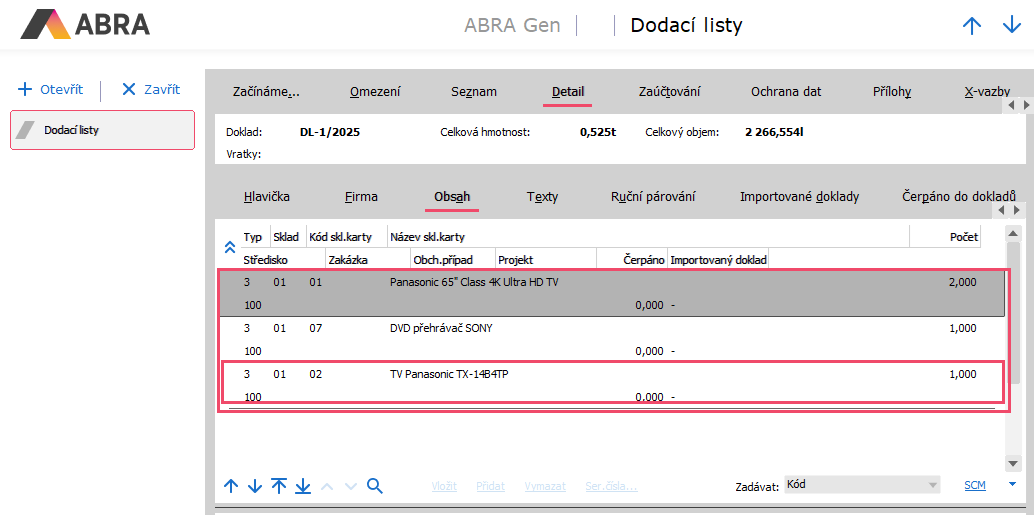Click the Kód skl.karty column header
Image resolution: width=1034 pixels, height=515 pixels.
(x=346, y=237)
